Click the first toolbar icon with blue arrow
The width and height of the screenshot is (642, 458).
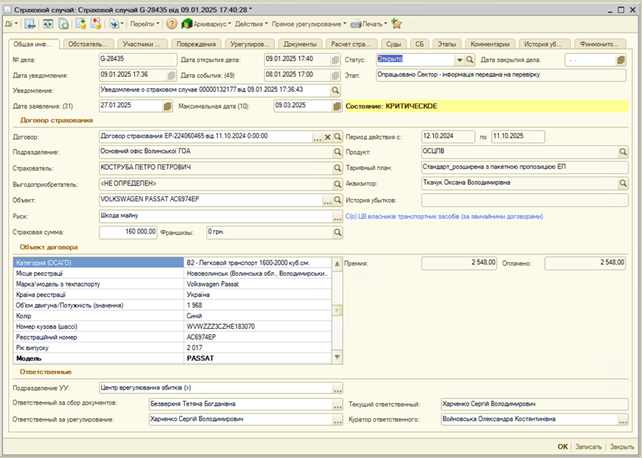(29, 24)
